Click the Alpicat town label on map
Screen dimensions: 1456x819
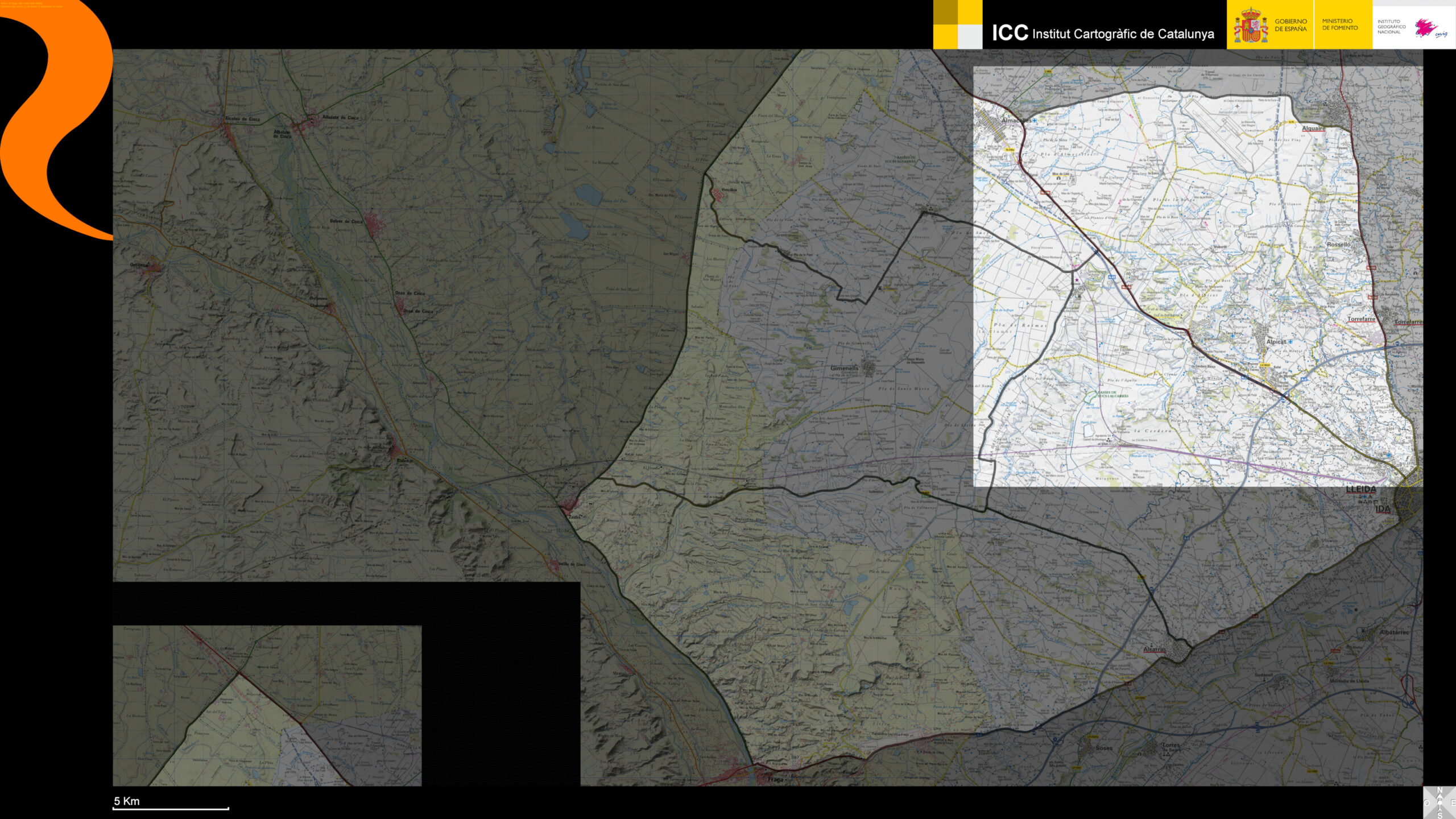[x=1276, y=342]
